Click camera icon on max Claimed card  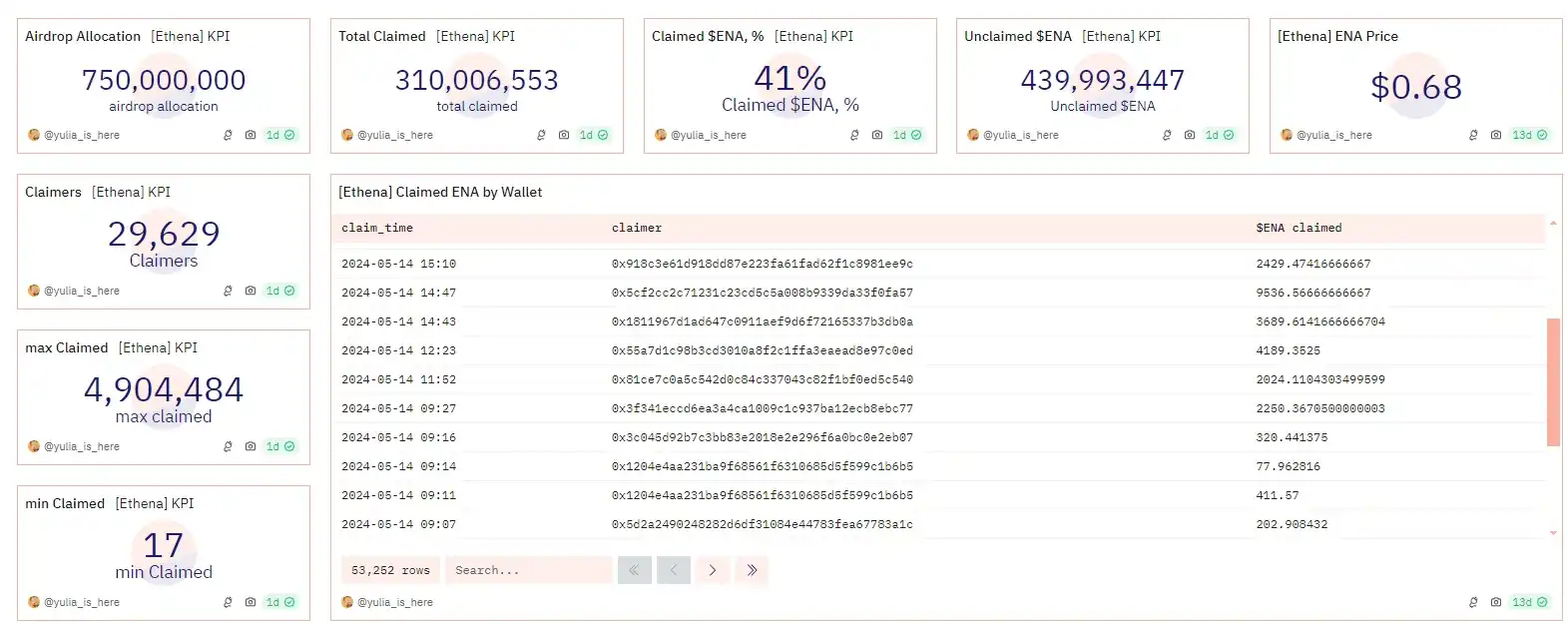[250, 446]
